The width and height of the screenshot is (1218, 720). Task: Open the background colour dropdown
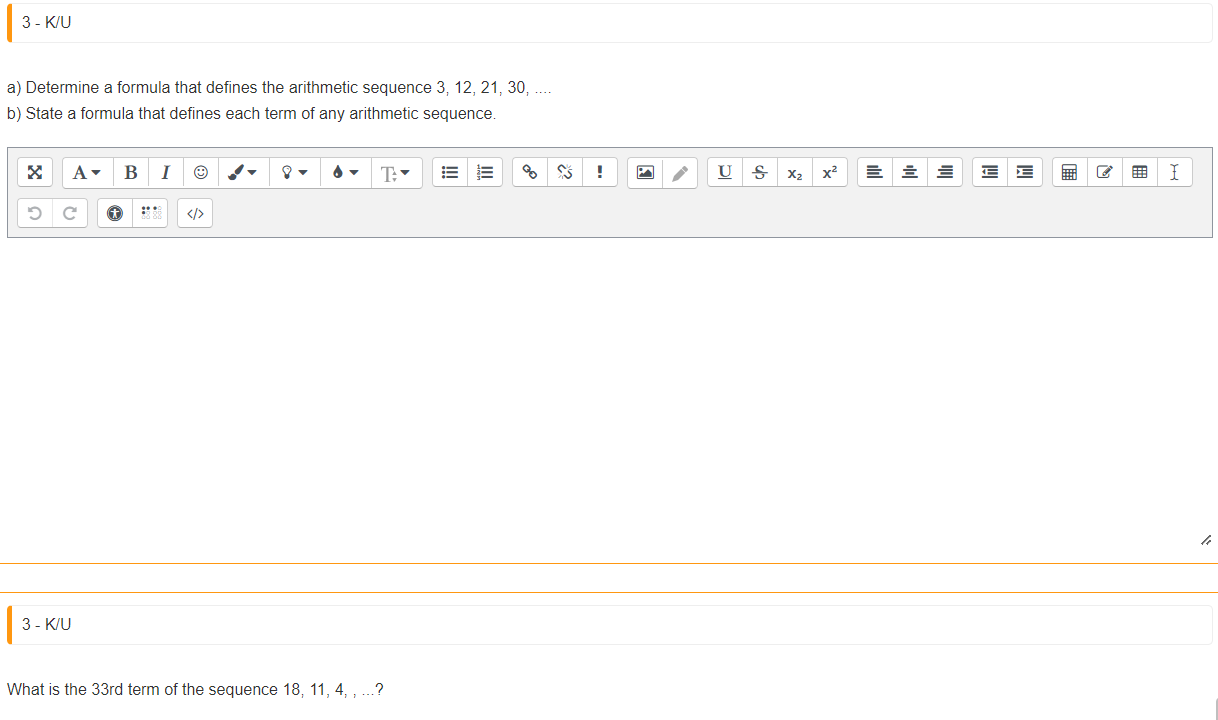click(x=344, y=172)
